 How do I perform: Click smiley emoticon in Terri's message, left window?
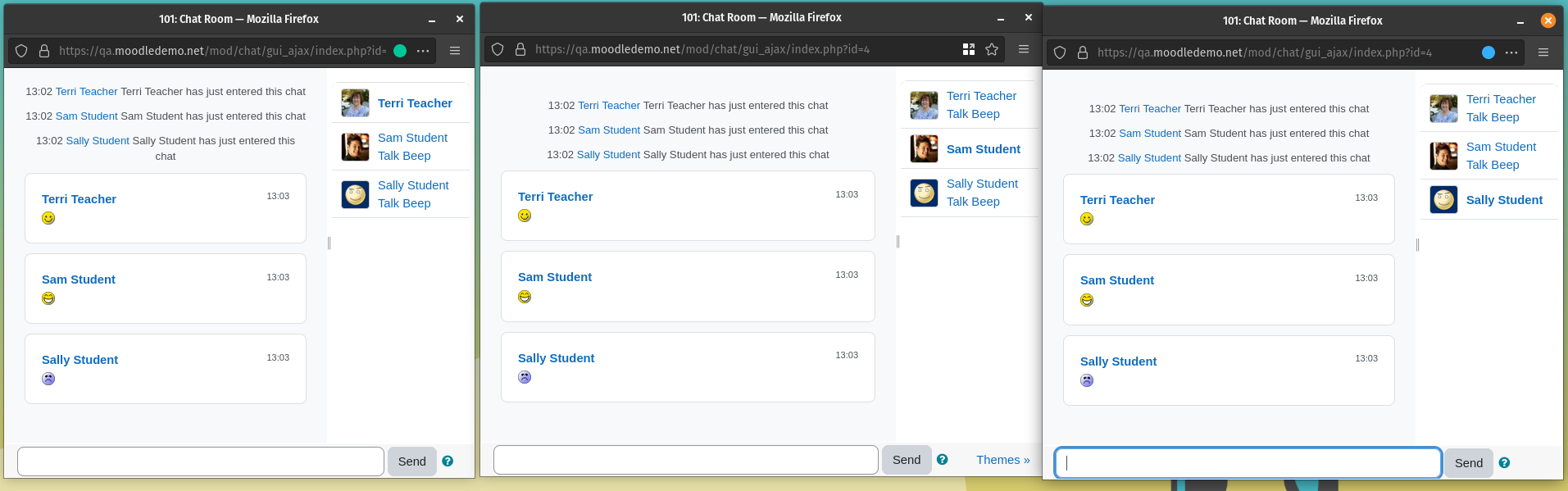click(x=48, y=218)
